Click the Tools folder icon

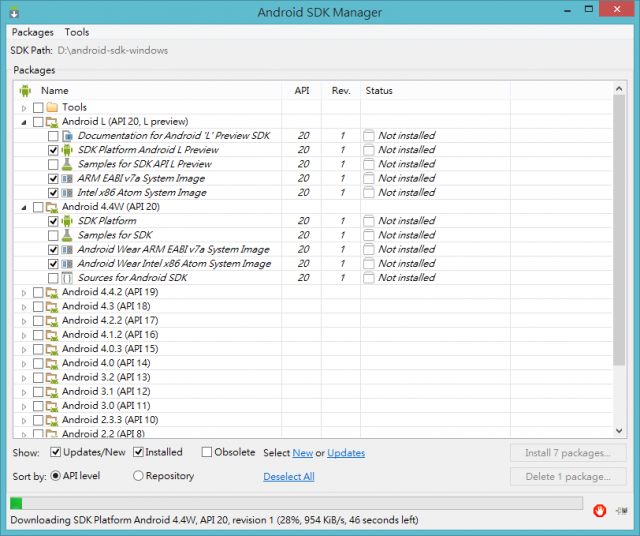[x=52, y=107]
